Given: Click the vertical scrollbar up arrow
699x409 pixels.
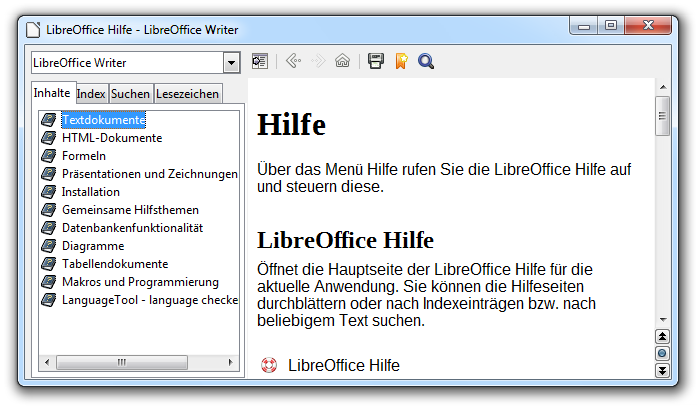Looking at the screenshot, I should (662, 86).
